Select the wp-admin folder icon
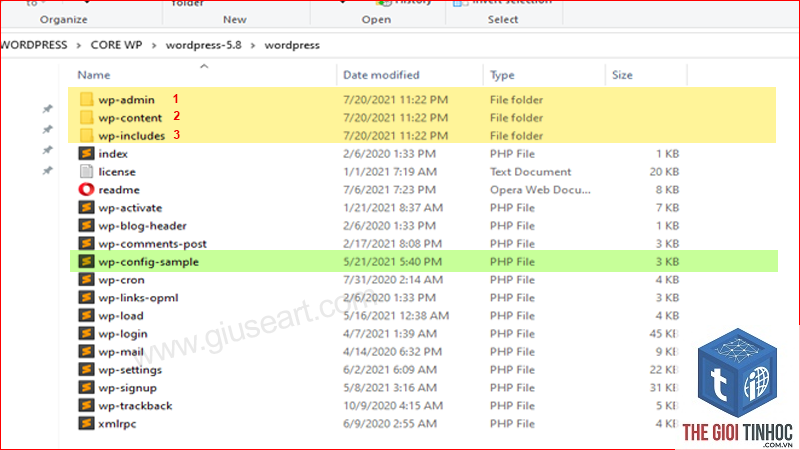This screenshot has height=450, width=800. (86, 99)
